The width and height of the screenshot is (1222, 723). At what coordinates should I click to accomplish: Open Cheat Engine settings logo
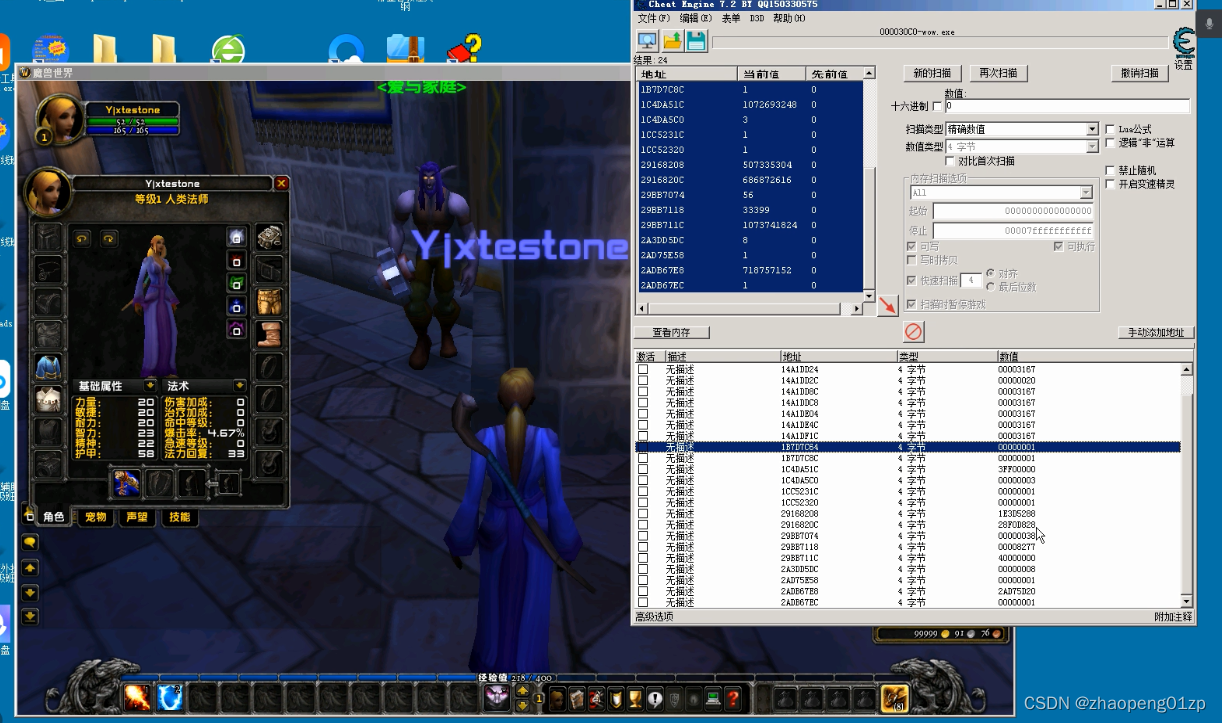tap(1183, 44)
